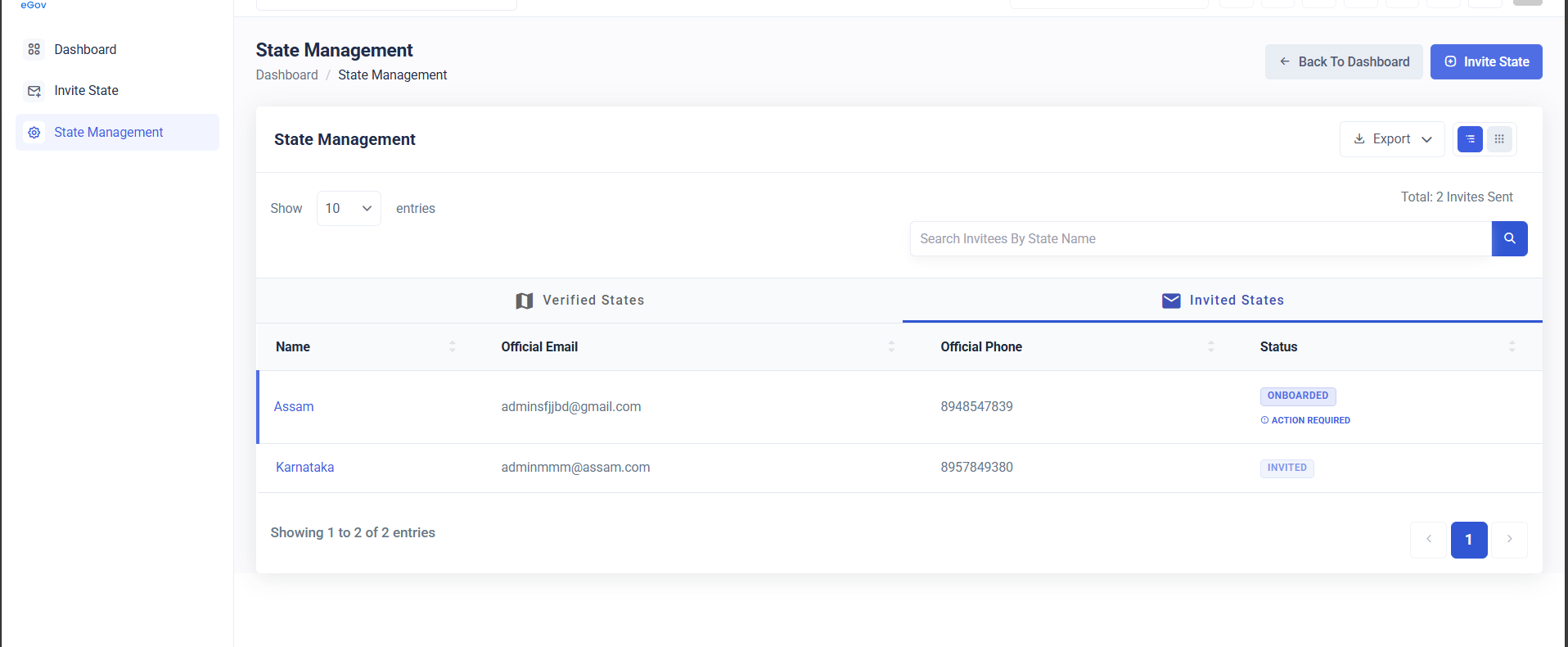
Task: Sort table by Status column arrows
Action: (x=1512, y=346)
